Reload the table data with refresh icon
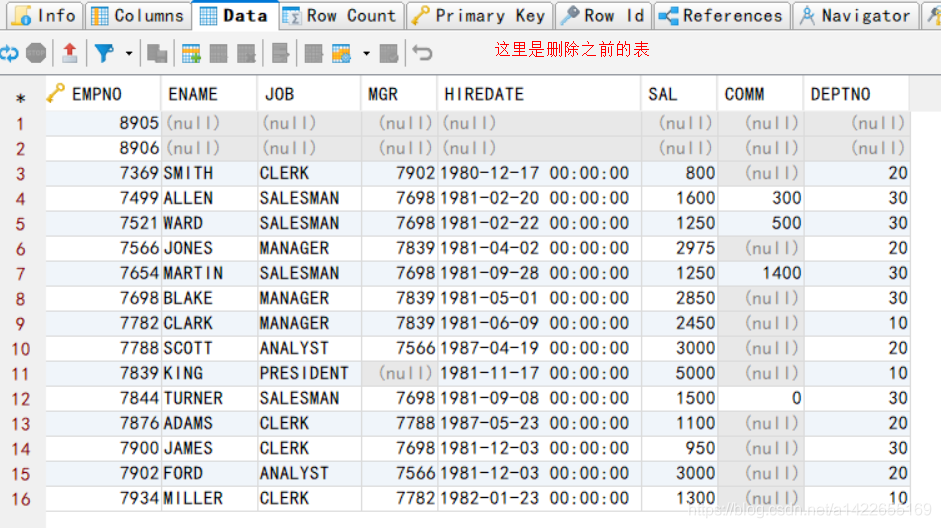 click(8, 53)
